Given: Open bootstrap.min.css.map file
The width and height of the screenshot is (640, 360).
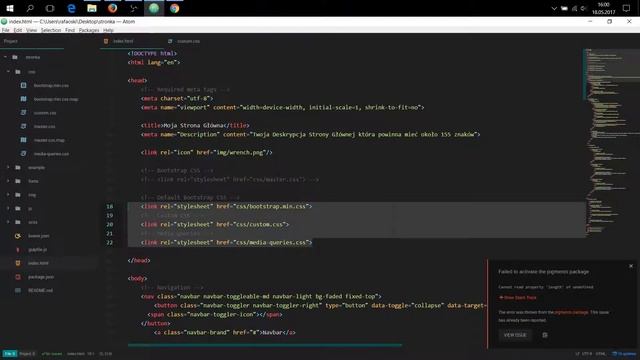Looking at the screenshot, I should tap(56, 99).
